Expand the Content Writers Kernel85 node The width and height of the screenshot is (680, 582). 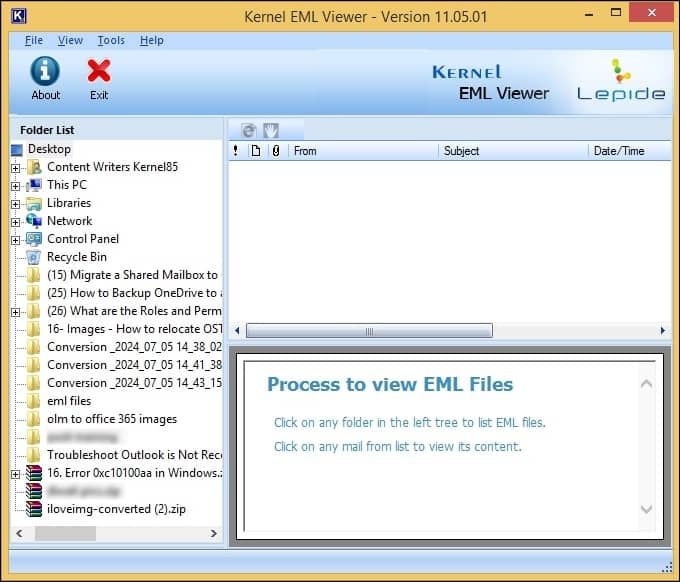click(x=16, y=168)
